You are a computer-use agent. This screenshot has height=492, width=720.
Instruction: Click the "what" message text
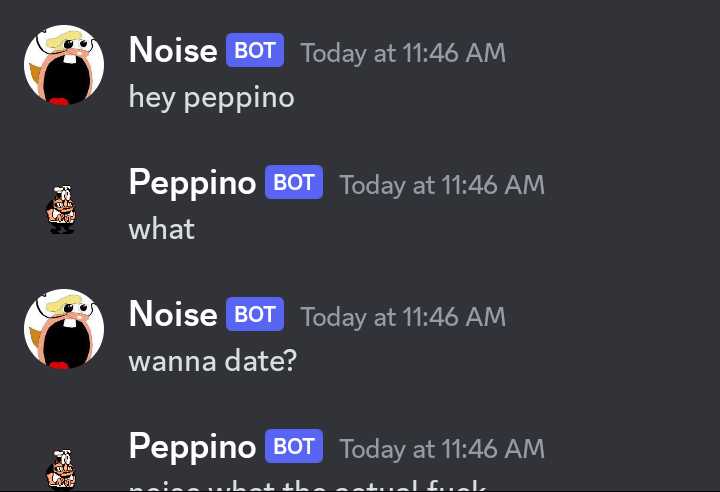(161, 229)
